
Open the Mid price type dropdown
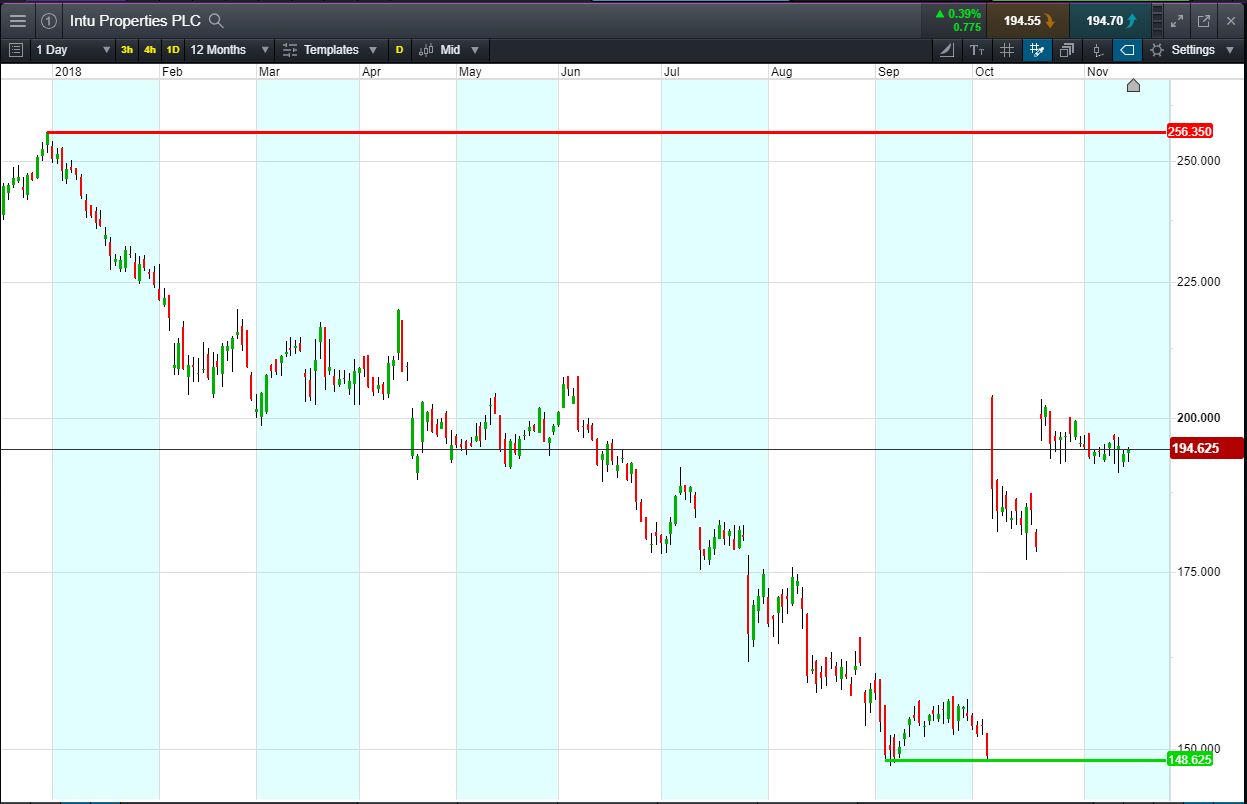coord(449,49)
